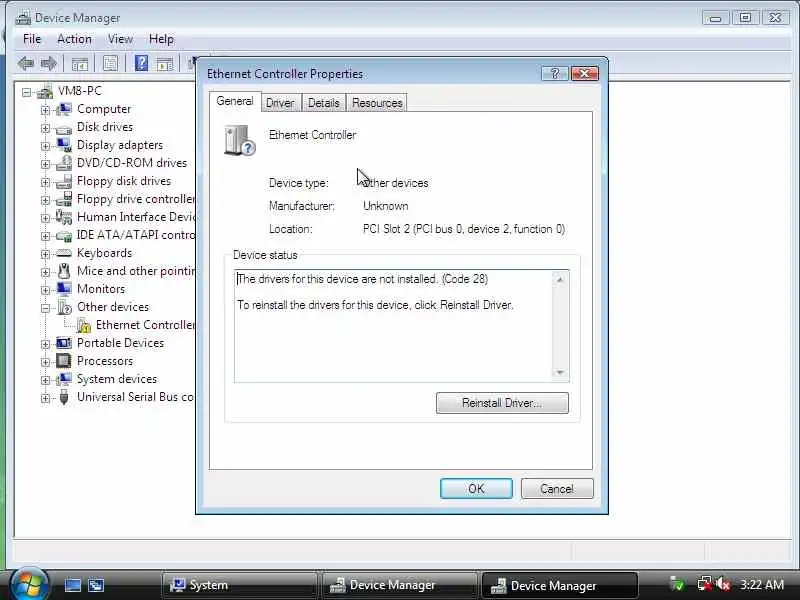Switch to the Driver tab
Screen dimensions: 800x600
pos(280,103)
